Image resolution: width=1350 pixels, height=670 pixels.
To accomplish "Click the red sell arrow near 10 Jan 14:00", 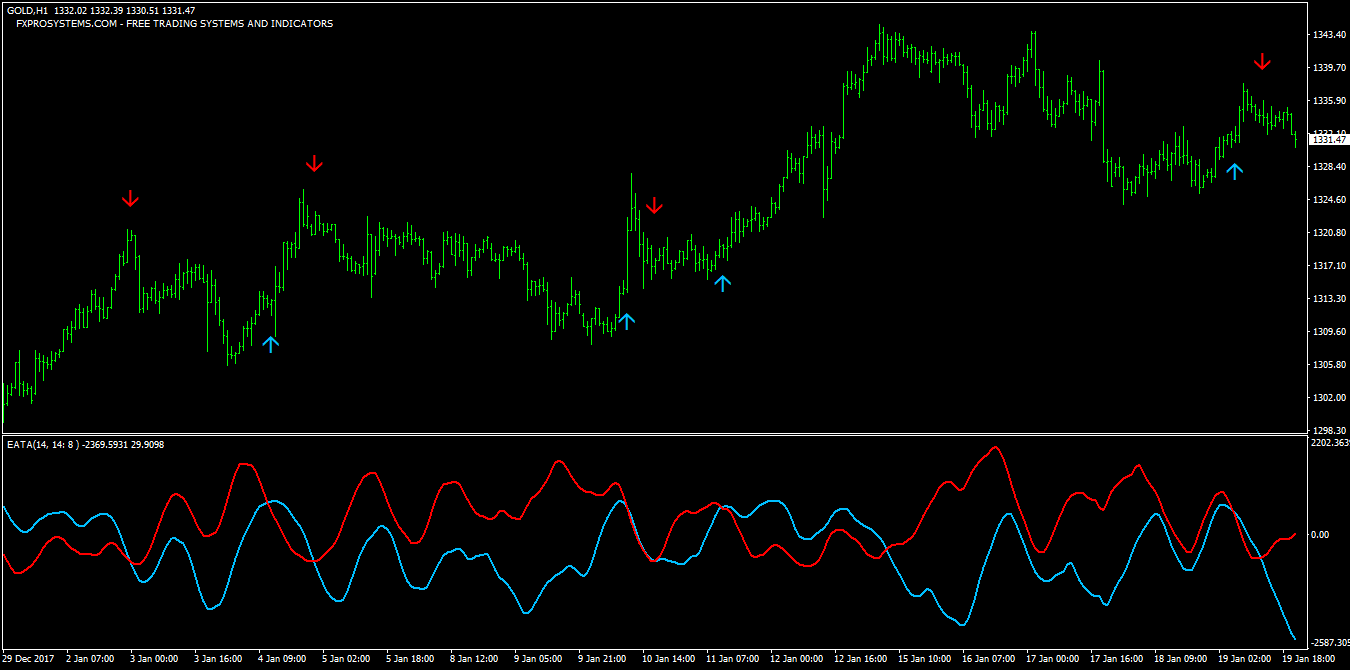I will (x=654, y=205).
